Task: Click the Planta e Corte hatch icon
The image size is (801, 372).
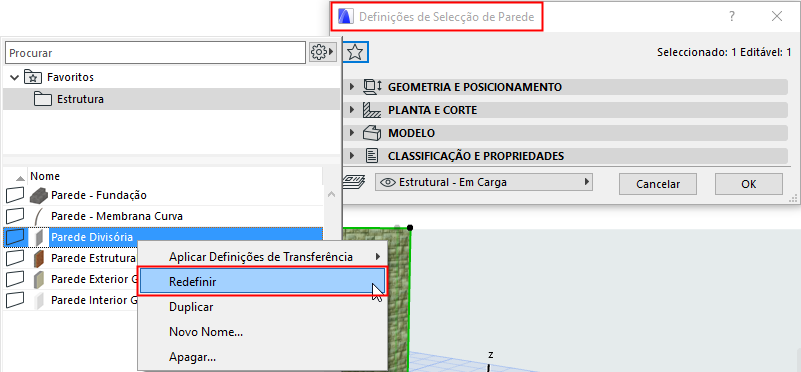Action: [372, 110]
